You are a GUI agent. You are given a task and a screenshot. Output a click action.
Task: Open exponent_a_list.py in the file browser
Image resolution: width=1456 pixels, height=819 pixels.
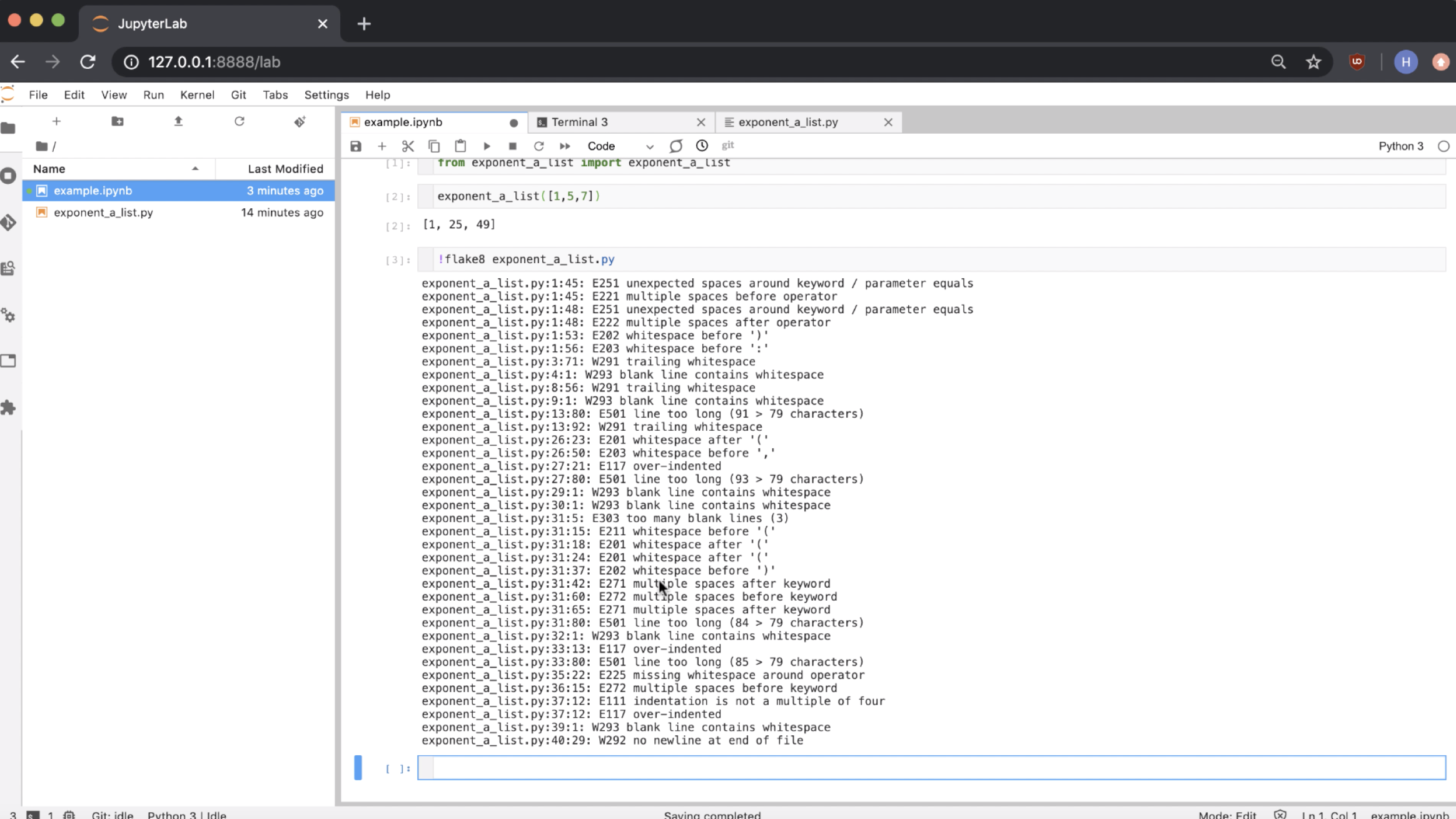click(103, 213)
